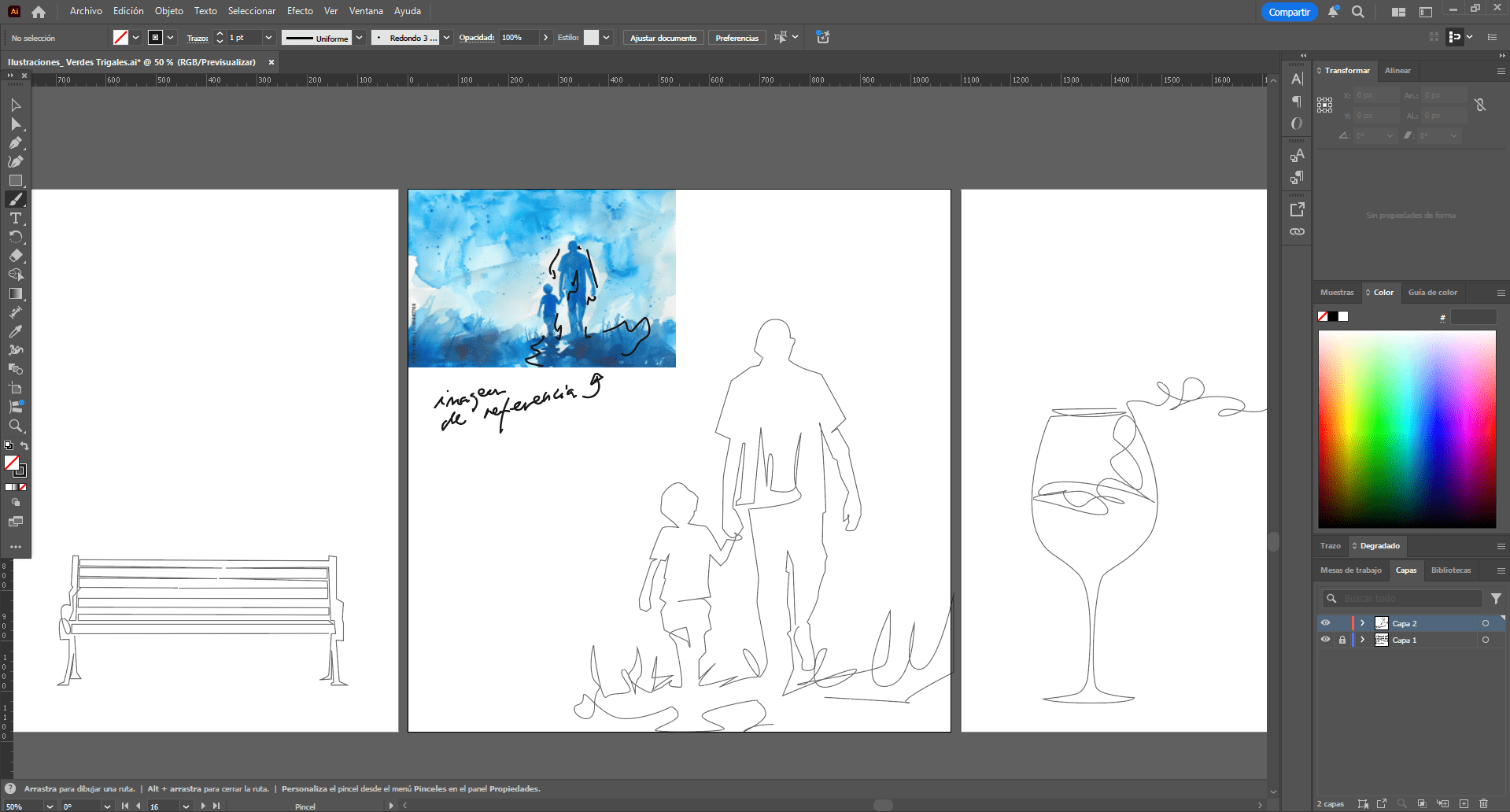Select the Pen tool

coord(16,142)
